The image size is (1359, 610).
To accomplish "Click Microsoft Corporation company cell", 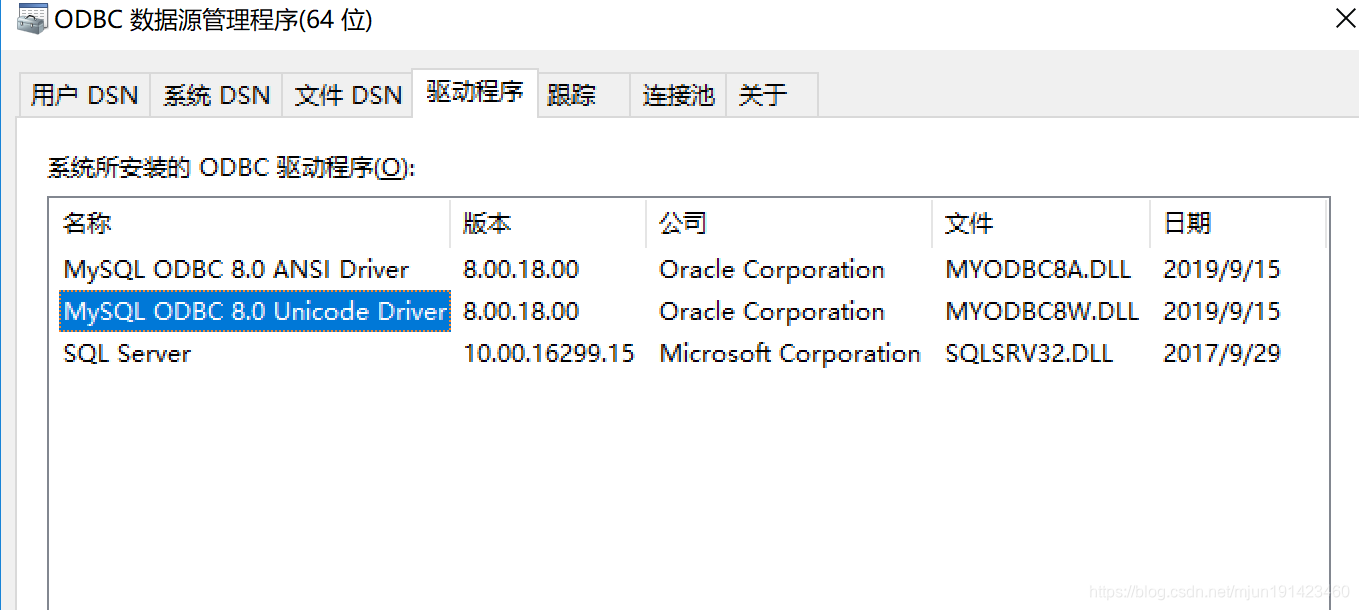I will tap(790, 353).
